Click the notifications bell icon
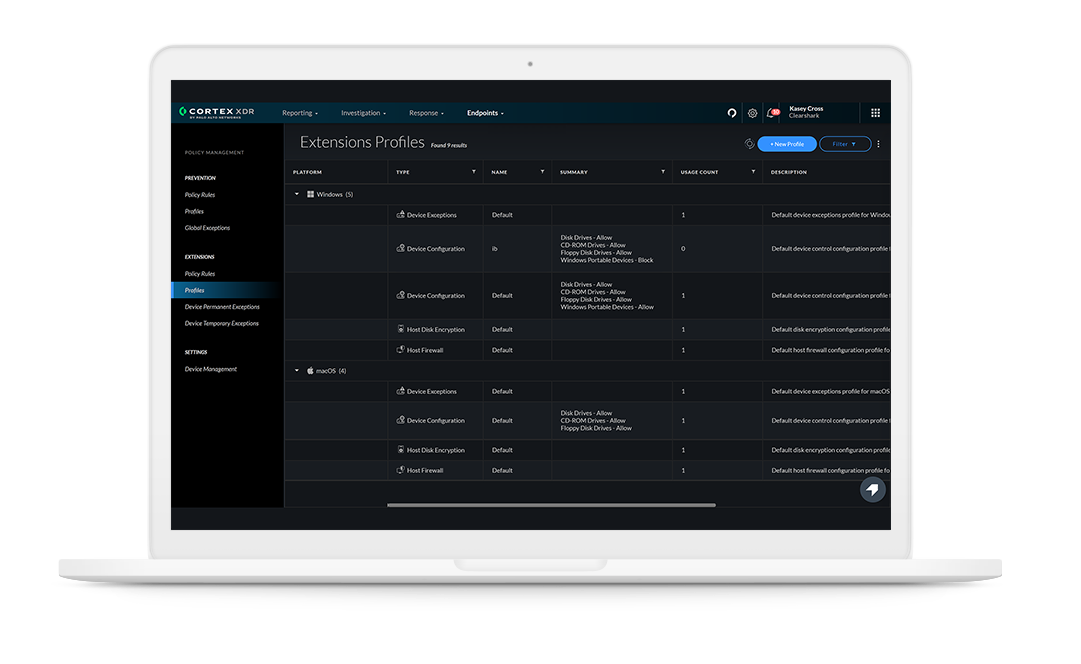Viewport: 1081px width, 664px height. point(771,113)
